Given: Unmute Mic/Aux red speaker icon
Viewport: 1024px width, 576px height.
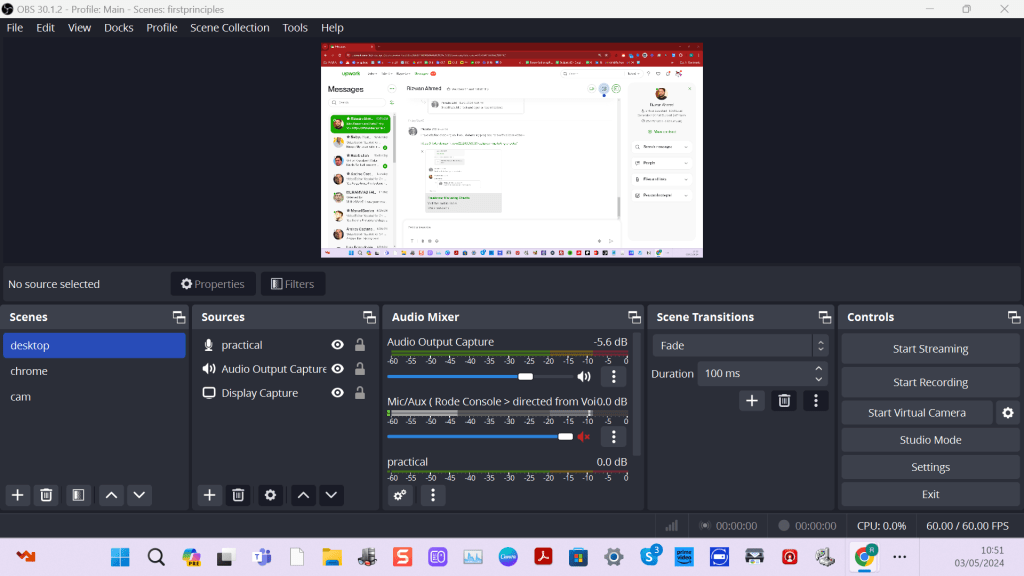Looking at the screenshot, I should pyautogui.click(x=584, y=436).
